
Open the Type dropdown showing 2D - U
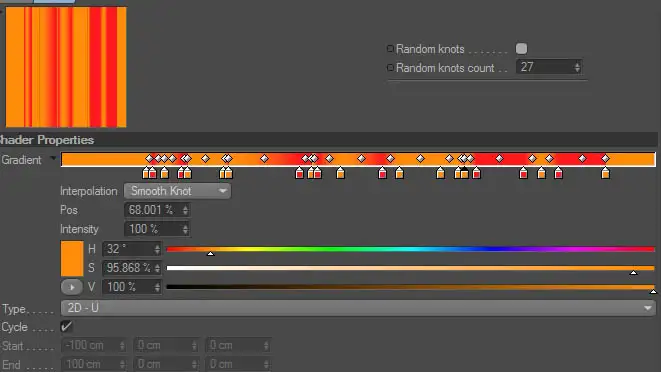click(358, 308)
